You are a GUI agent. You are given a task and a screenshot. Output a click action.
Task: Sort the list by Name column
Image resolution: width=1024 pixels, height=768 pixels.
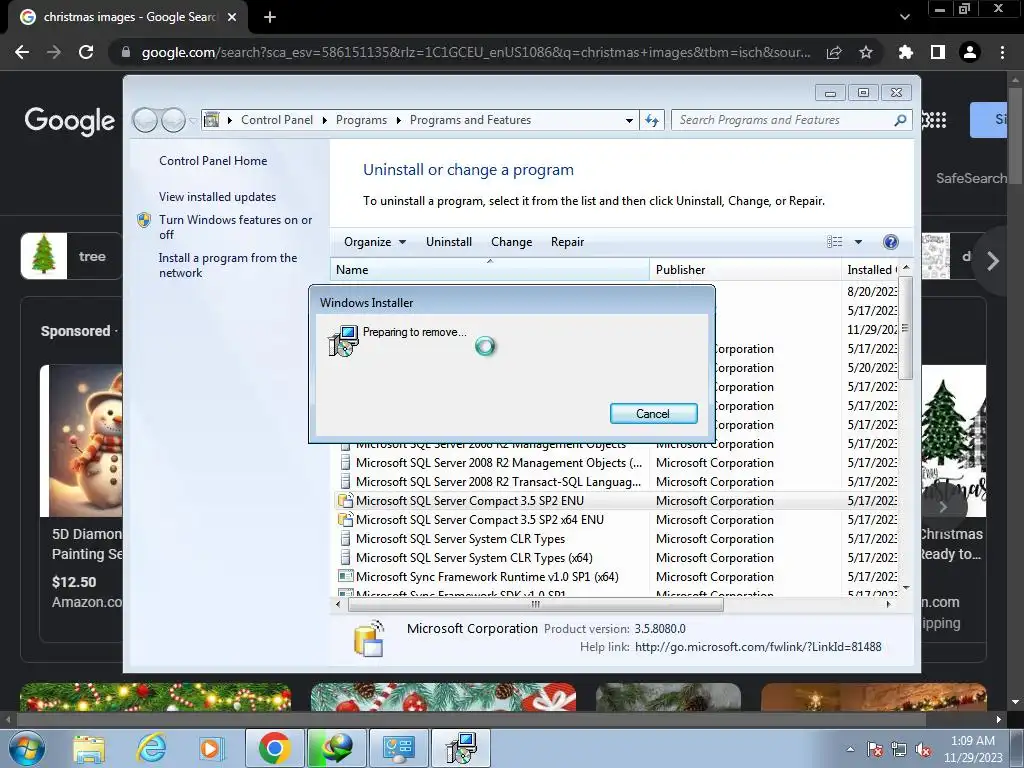tap(490, 270)
